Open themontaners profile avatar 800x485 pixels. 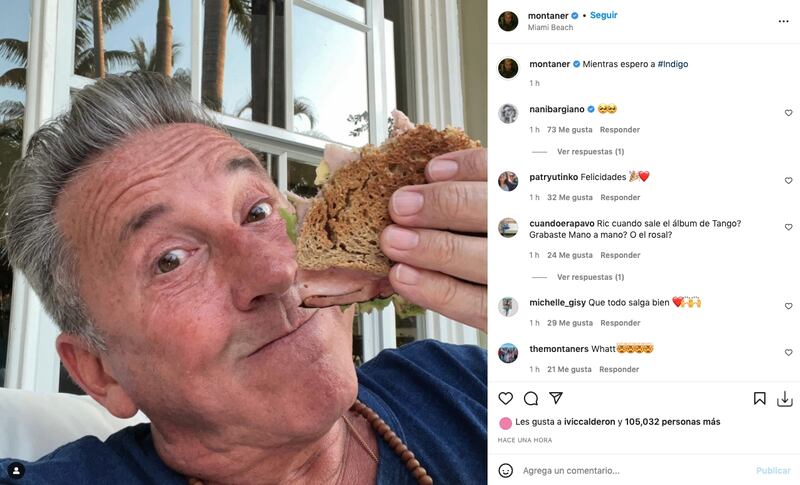[x=508, y=353]
